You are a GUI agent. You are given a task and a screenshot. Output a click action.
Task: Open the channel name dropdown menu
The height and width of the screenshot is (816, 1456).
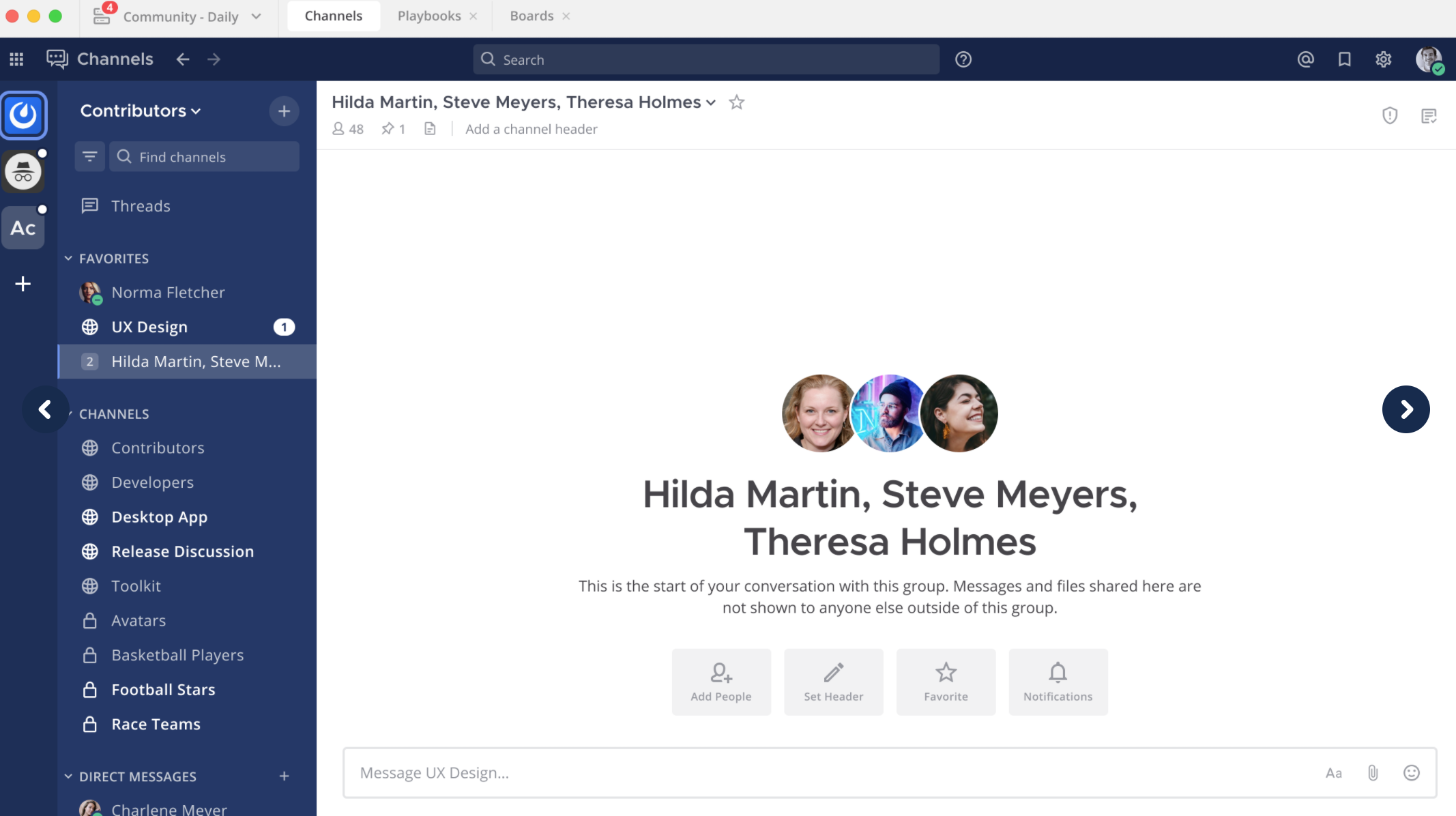(712, 102)
